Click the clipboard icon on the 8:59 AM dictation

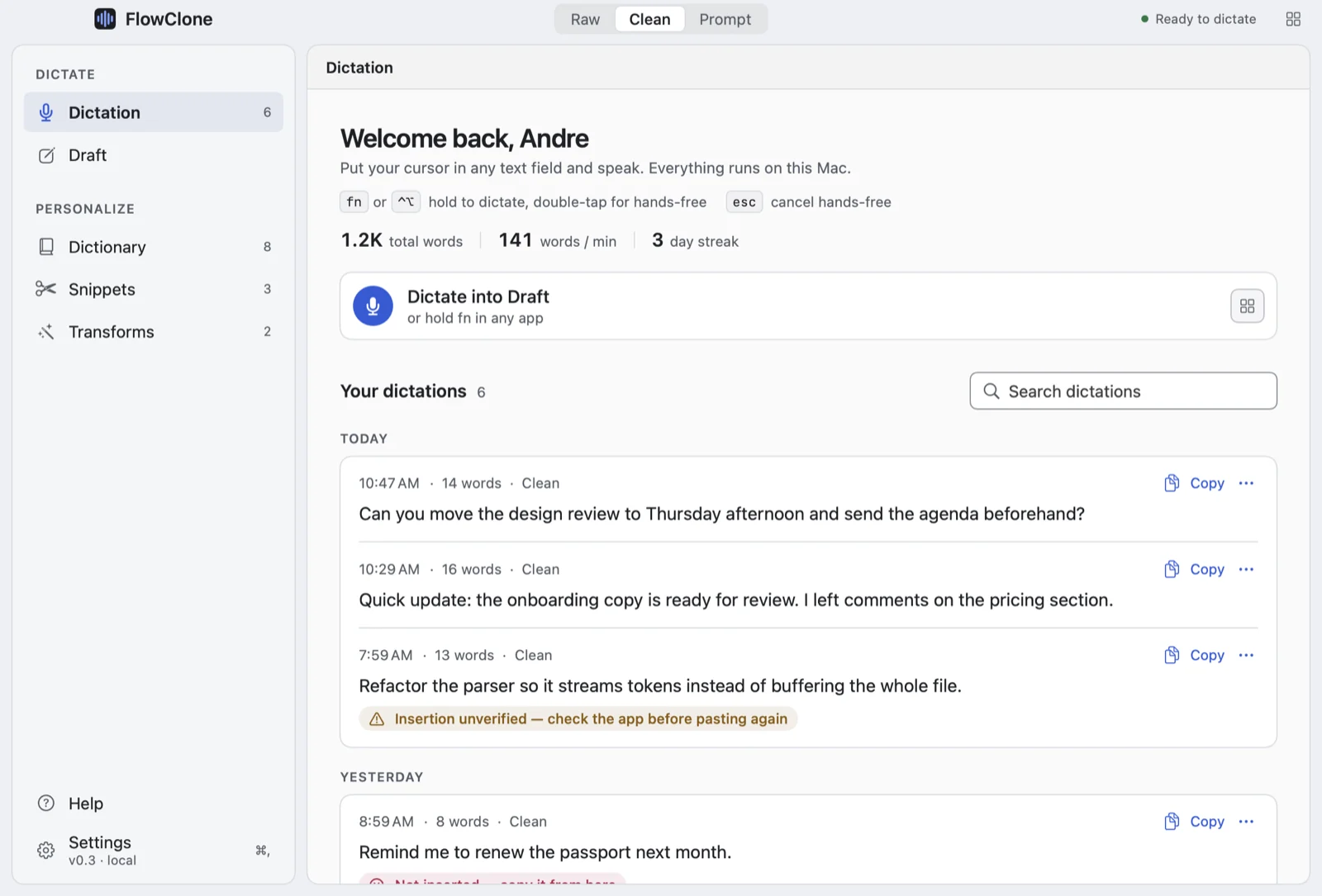[x=1172, y=822]
